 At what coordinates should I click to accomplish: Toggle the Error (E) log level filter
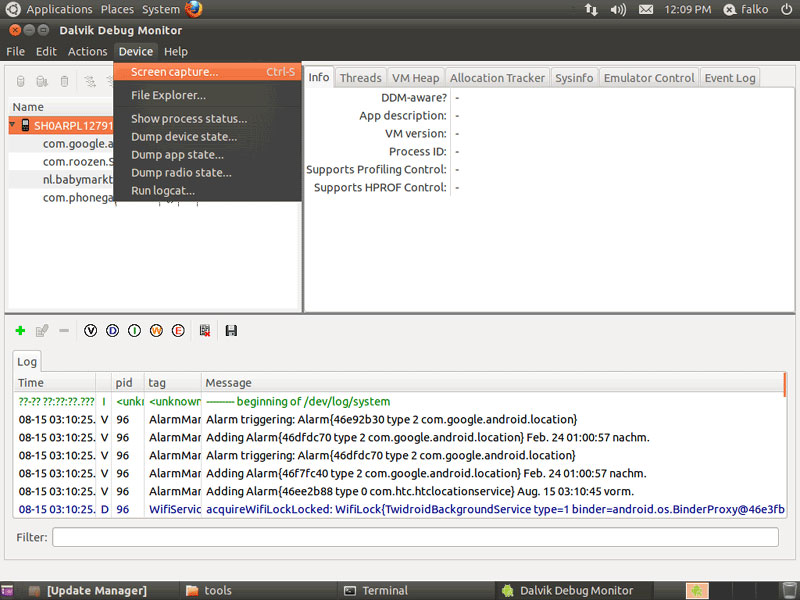(178, 331)
